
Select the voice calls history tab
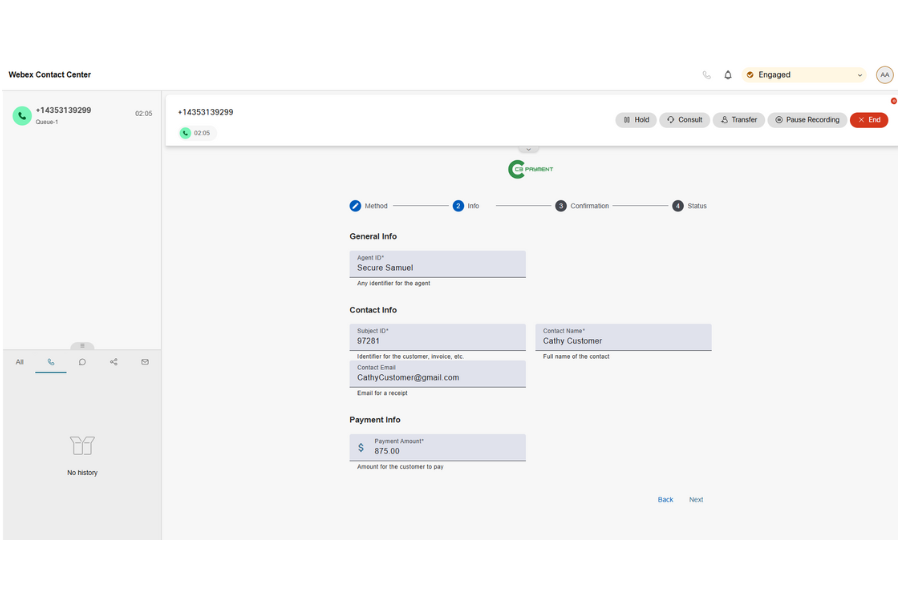click(51, 362)
